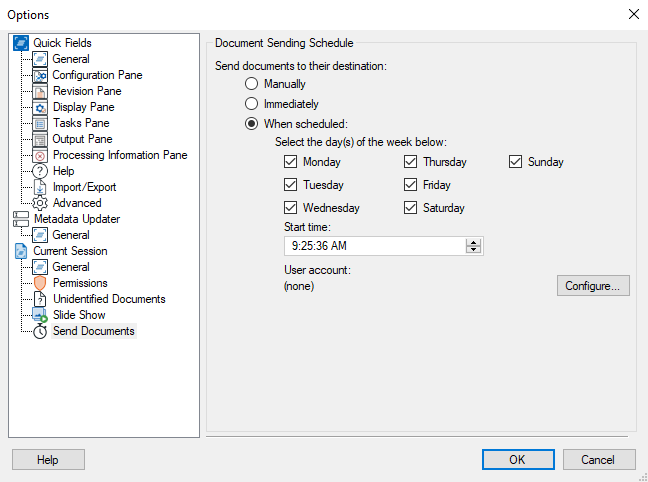Image resolution: width=648 pixels, height=482 pixels.
Task: Uncheck the Wednesday checkbox
Action: pos(291,208)
